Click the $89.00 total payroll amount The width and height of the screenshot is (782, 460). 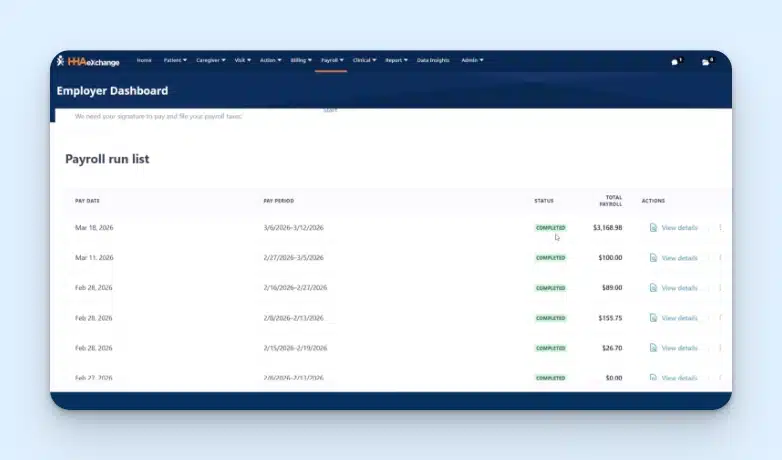pyautogui.click(x=612, y=288)
